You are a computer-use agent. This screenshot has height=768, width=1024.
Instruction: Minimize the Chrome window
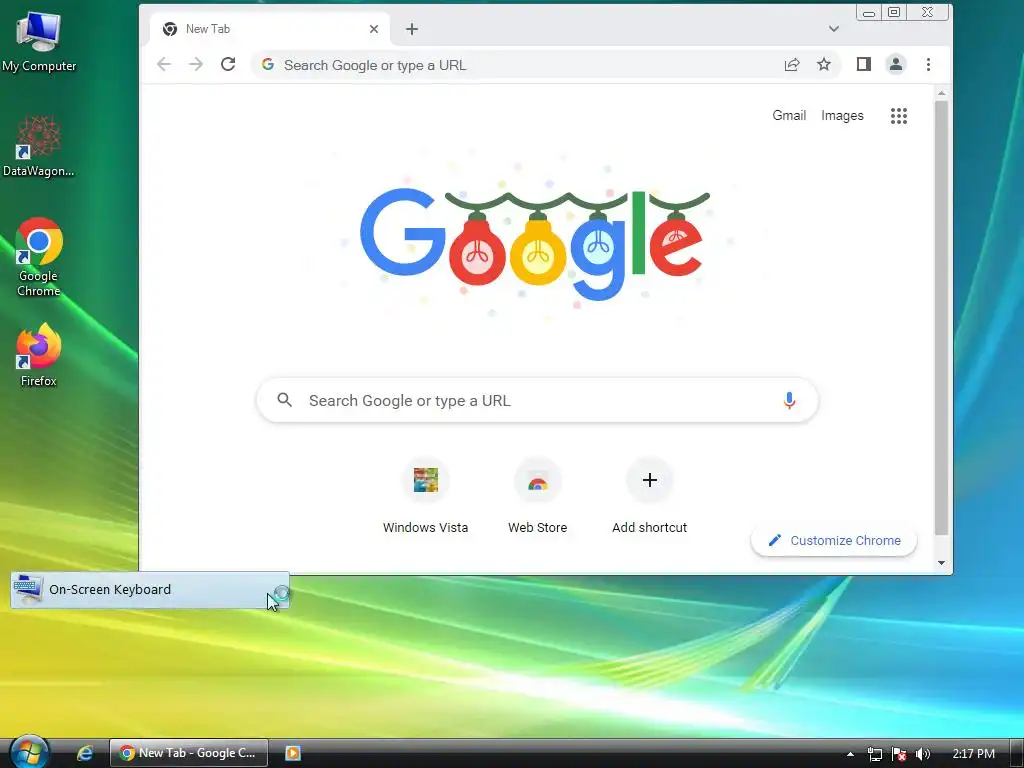coord(868,12)
